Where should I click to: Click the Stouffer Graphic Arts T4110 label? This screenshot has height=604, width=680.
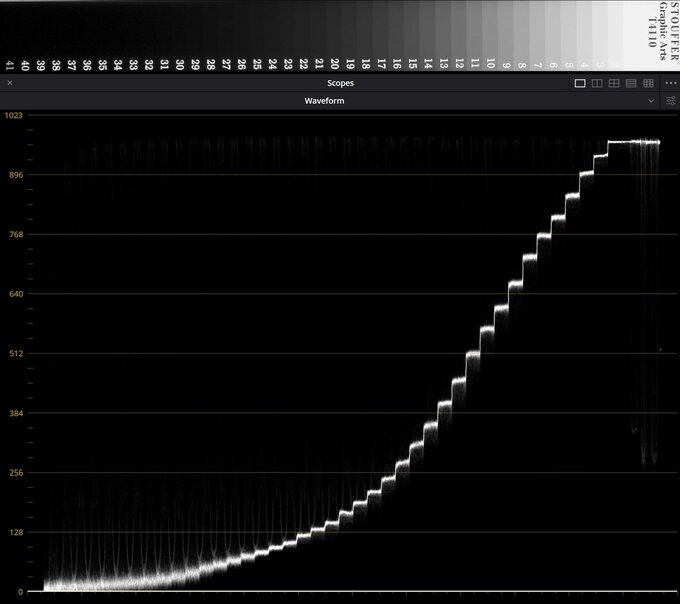pyautogui.click(x=664, y=30)
